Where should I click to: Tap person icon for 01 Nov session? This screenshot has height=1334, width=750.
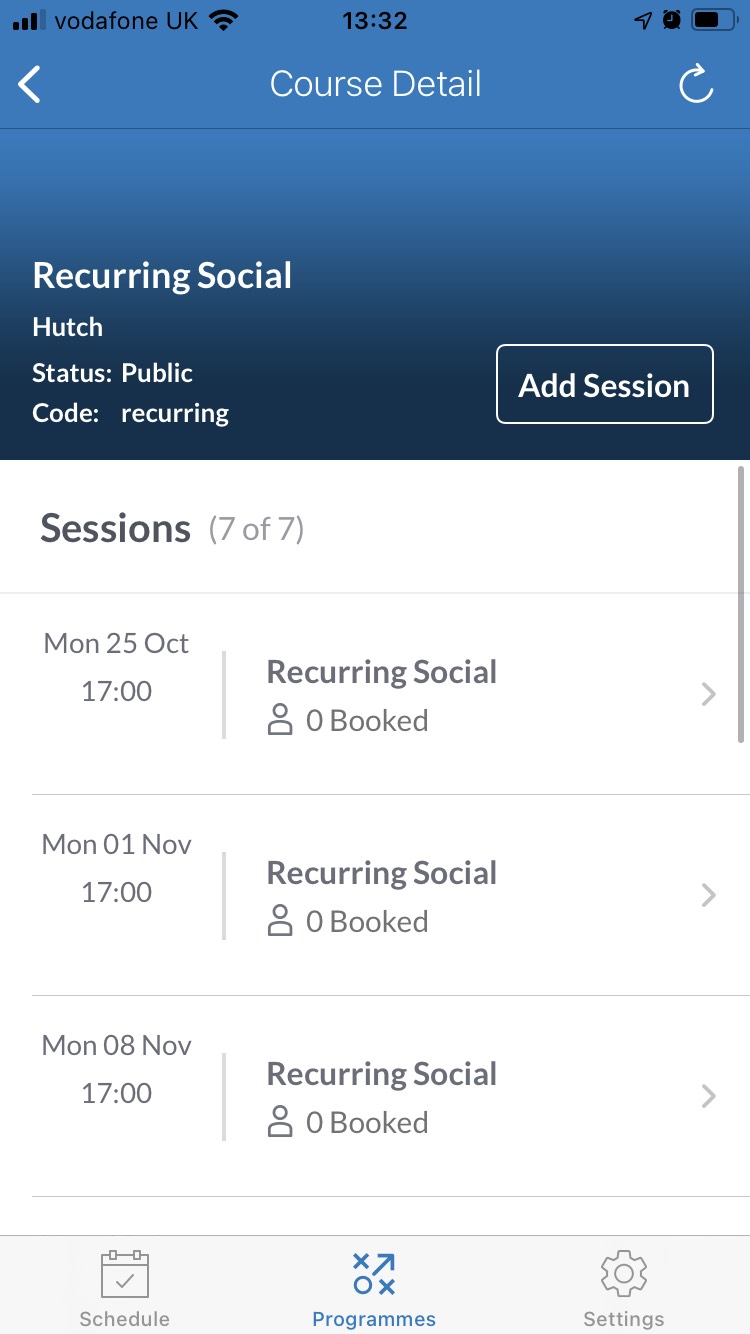point(280,922)
